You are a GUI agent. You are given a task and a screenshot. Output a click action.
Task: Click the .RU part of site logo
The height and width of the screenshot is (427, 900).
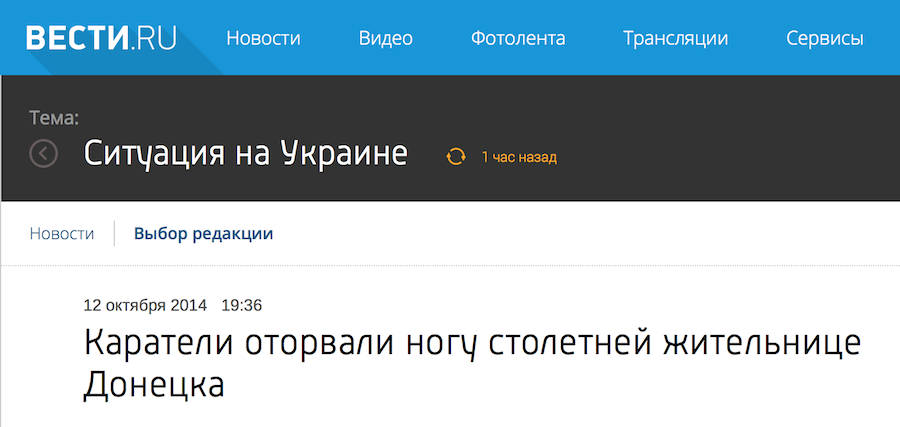[150, 38]
